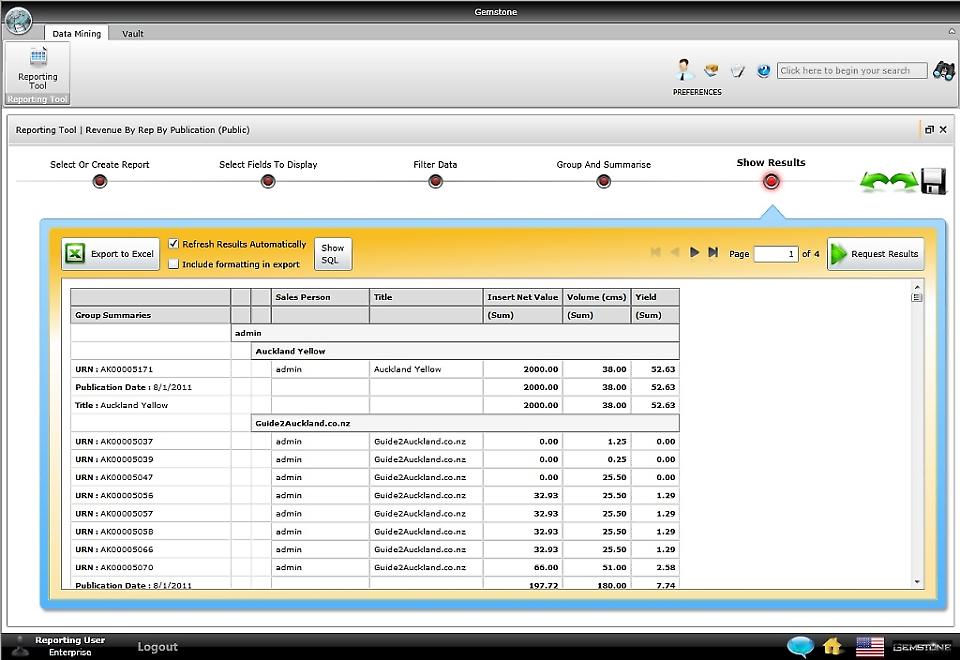Click the search input field
The width and height of the screenshot is (960, 660).
click(x=852, y=70)
